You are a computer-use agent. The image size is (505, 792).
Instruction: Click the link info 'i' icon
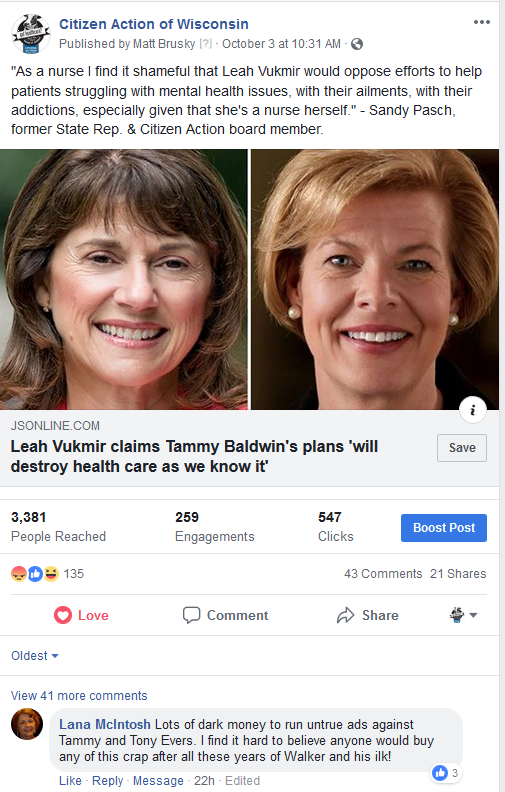tap(473, 410)
